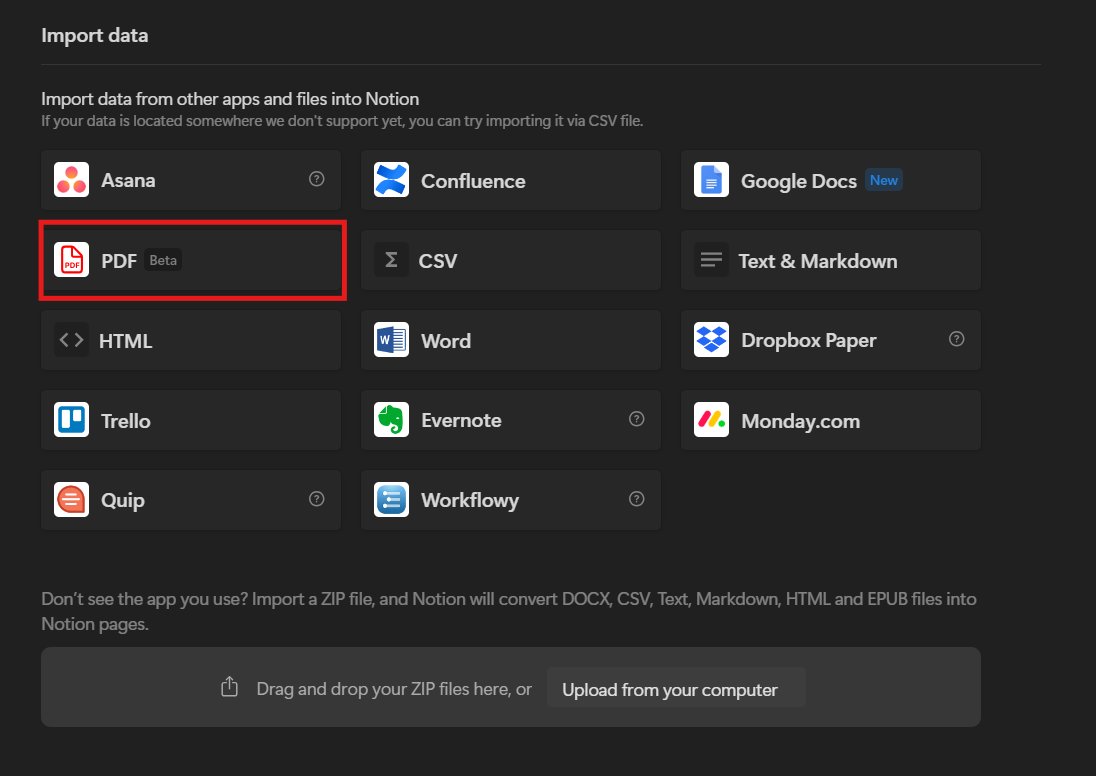Choose Workflowy import
The height and width of the screenshot is (776, 1096).
(x=511, y=500)
